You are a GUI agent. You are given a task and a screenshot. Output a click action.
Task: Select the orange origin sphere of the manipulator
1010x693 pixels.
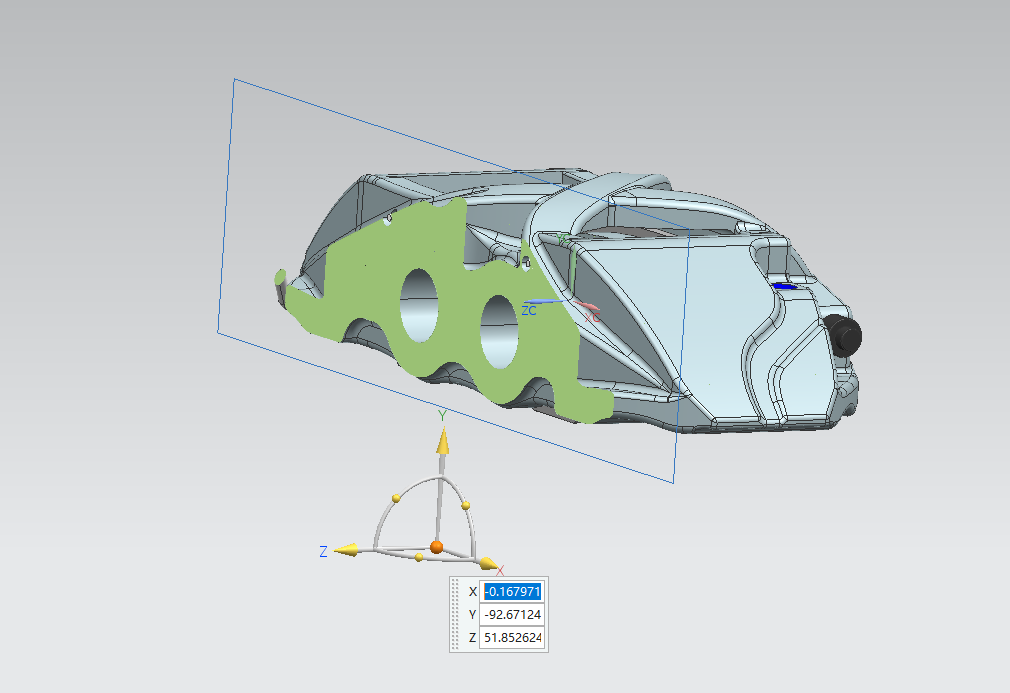(x=436, y=546)
